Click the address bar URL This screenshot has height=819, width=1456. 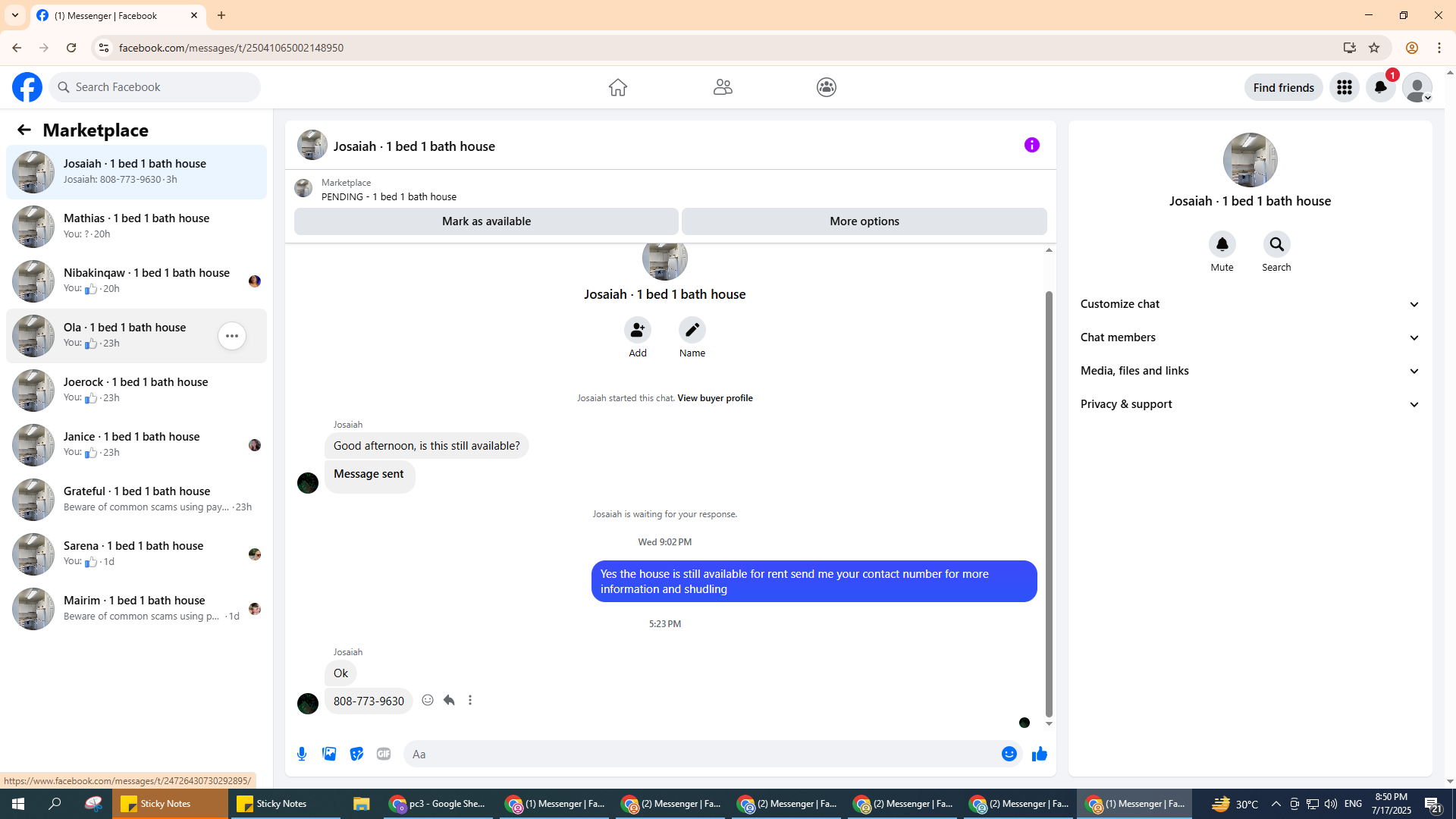231,48
